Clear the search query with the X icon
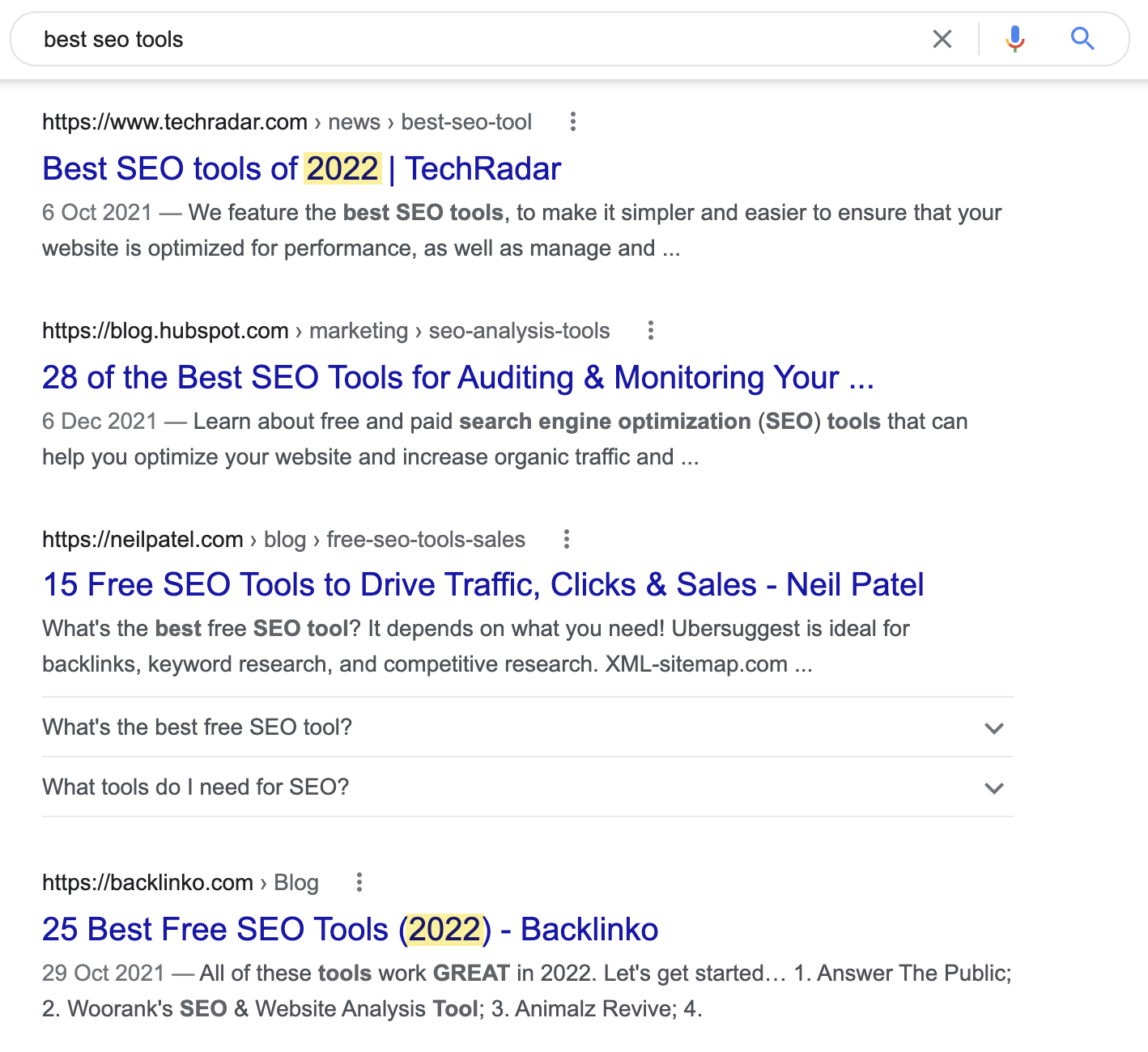Image resolution: width=1148 pixels, height=1052 pixels. (x=942, y=38)
